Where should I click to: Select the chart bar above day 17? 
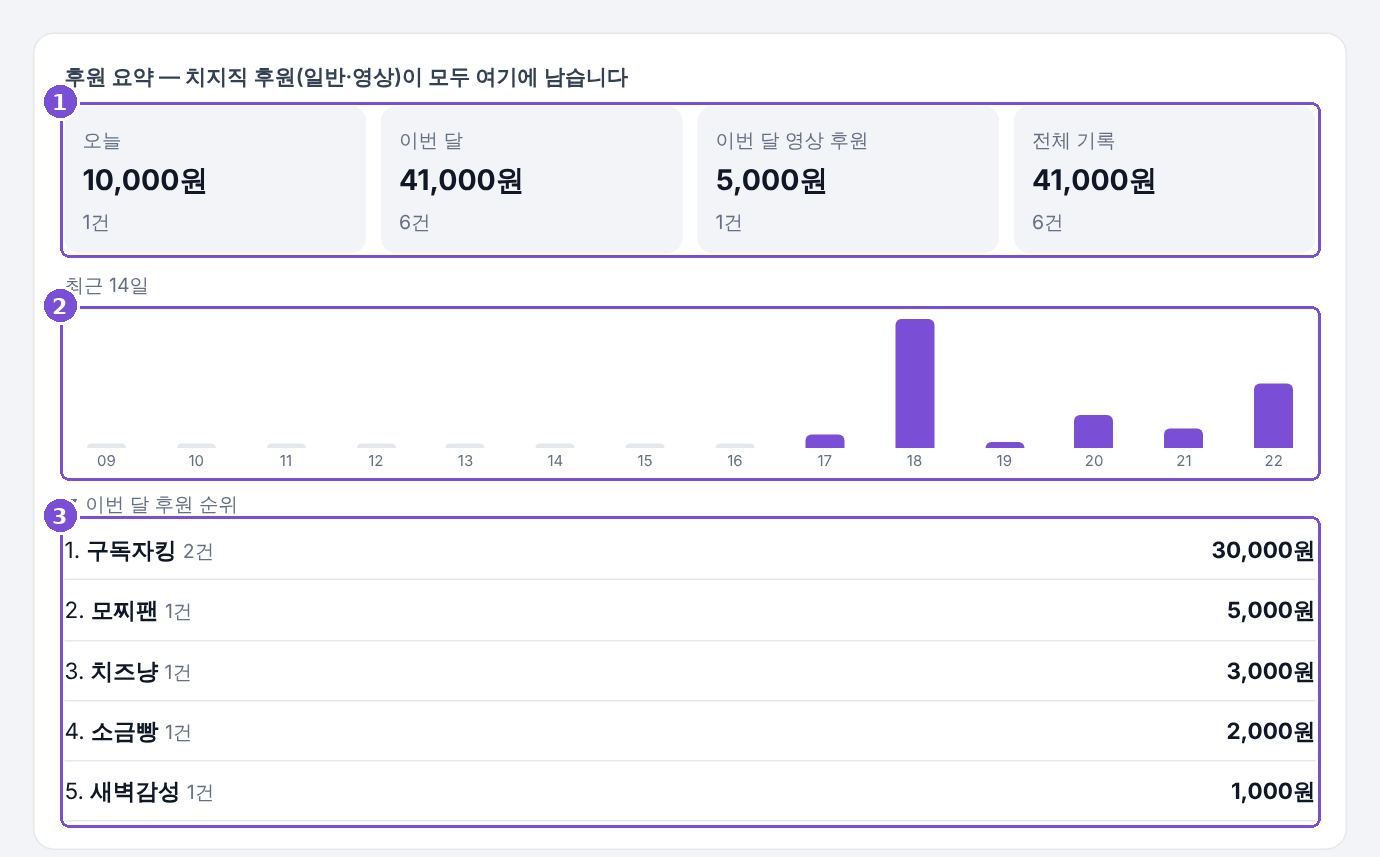[x=824, y=441]
